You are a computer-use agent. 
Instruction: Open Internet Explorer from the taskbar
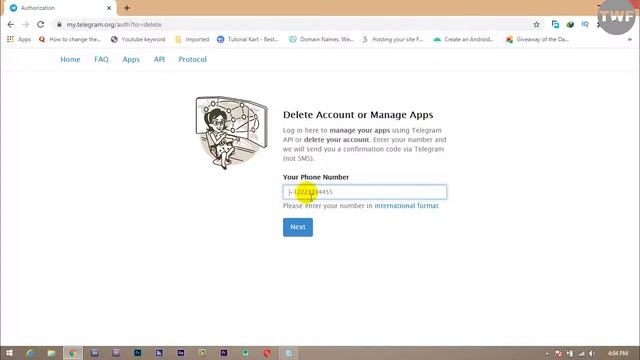(30, 353)
